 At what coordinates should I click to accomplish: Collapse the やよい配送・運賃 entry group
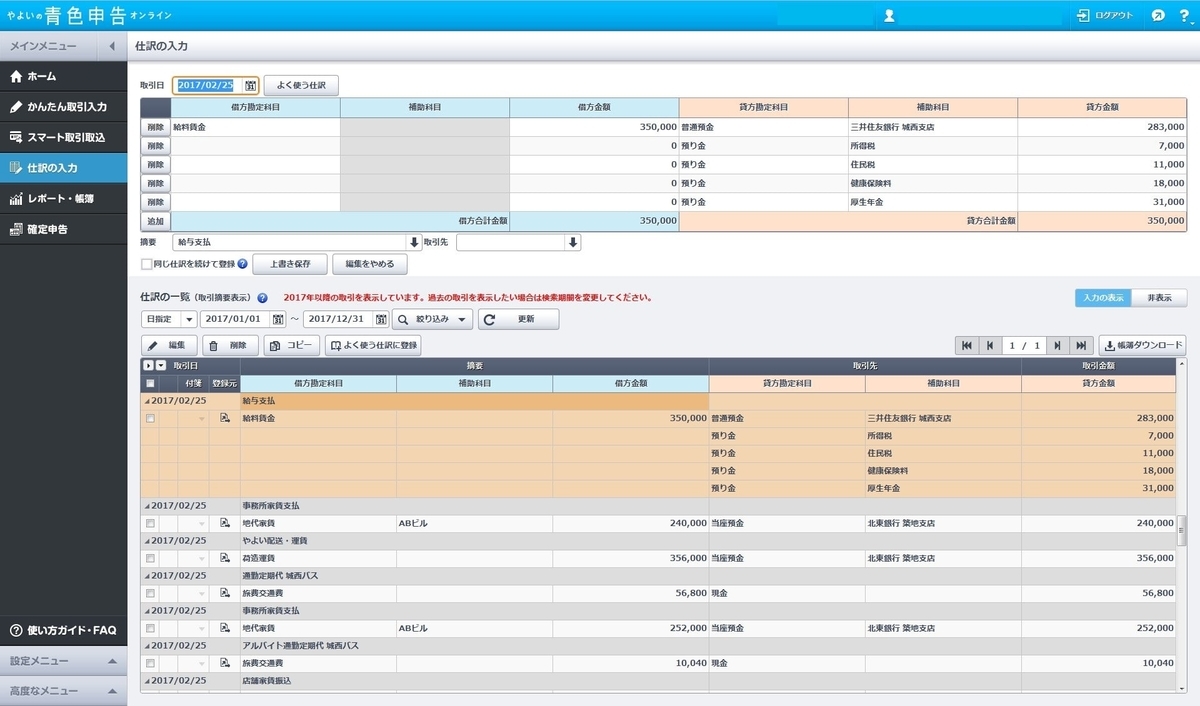(146, 540)
